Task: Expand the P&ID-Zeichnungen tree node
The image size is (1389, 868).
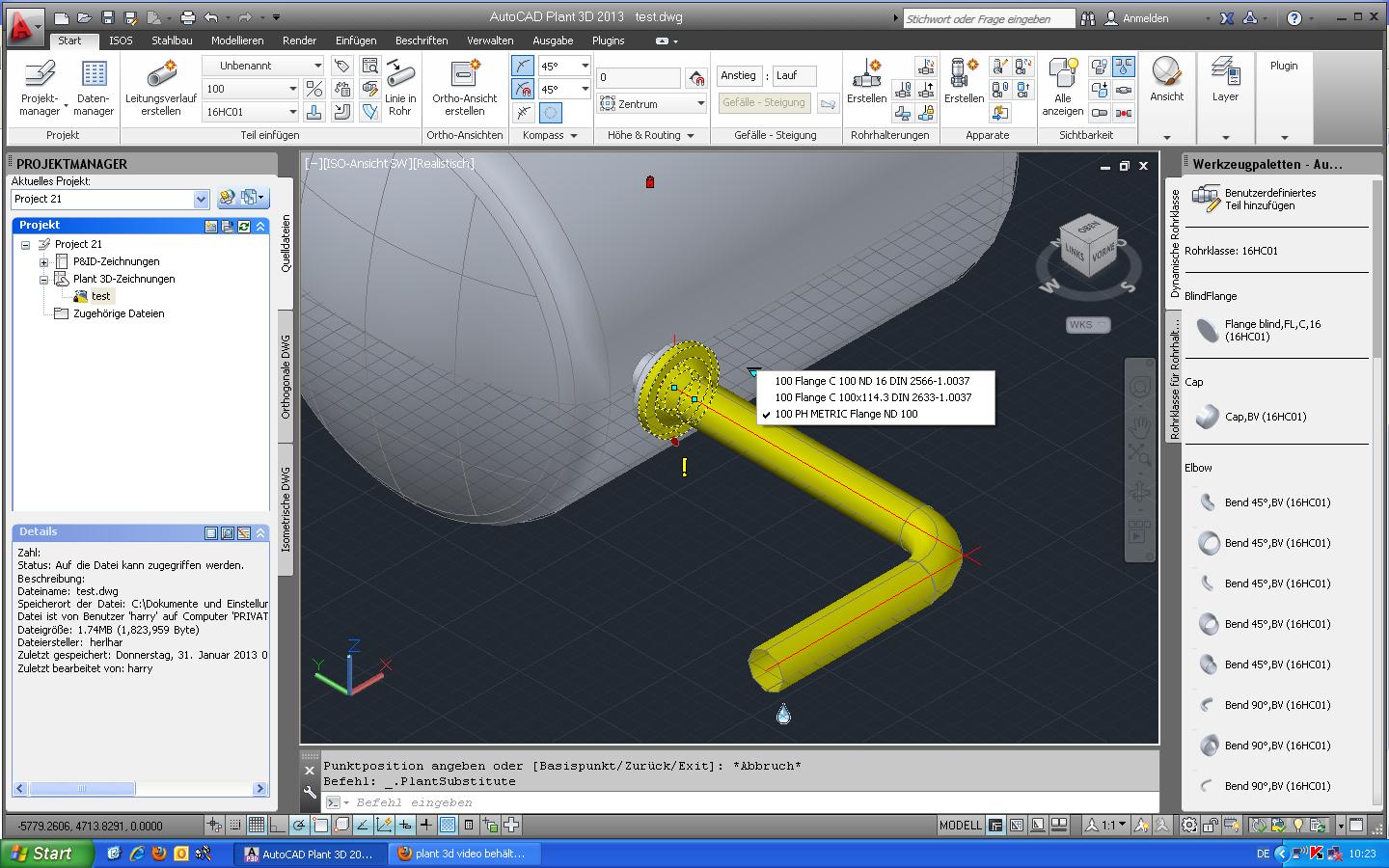Action: (43, 261)
